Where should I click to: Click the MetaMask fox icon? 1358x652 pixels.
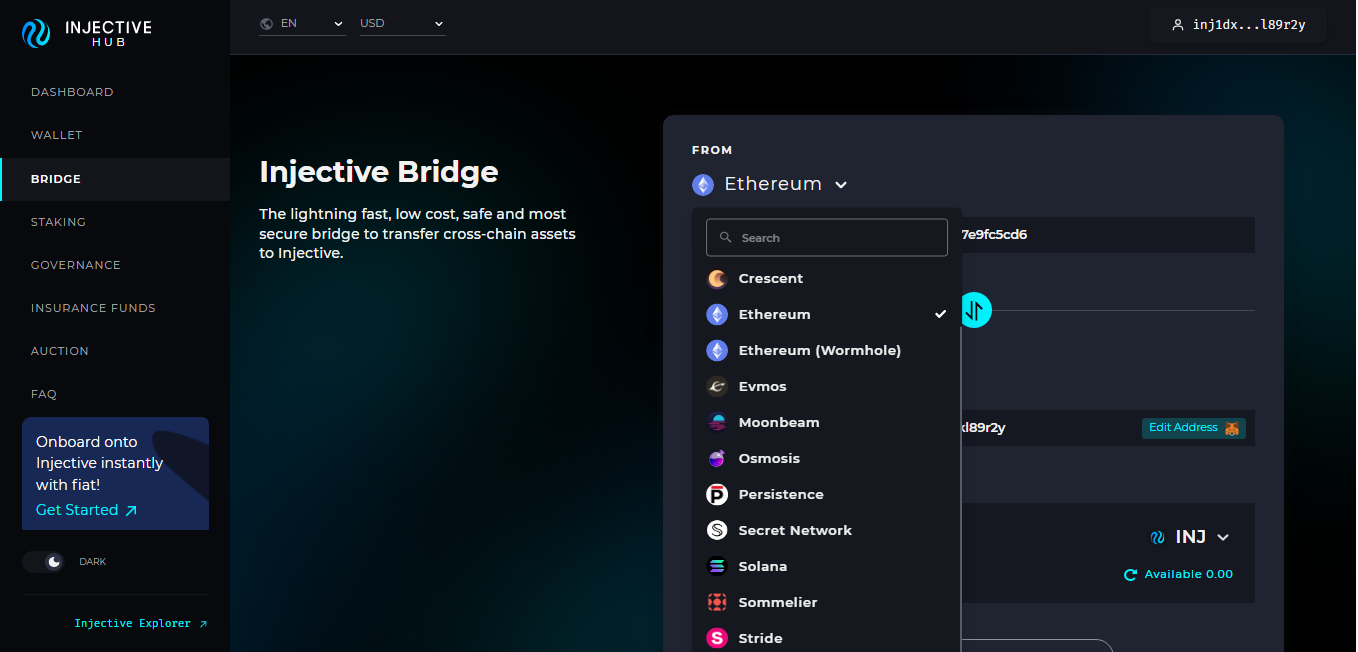tap(1232, 428)
